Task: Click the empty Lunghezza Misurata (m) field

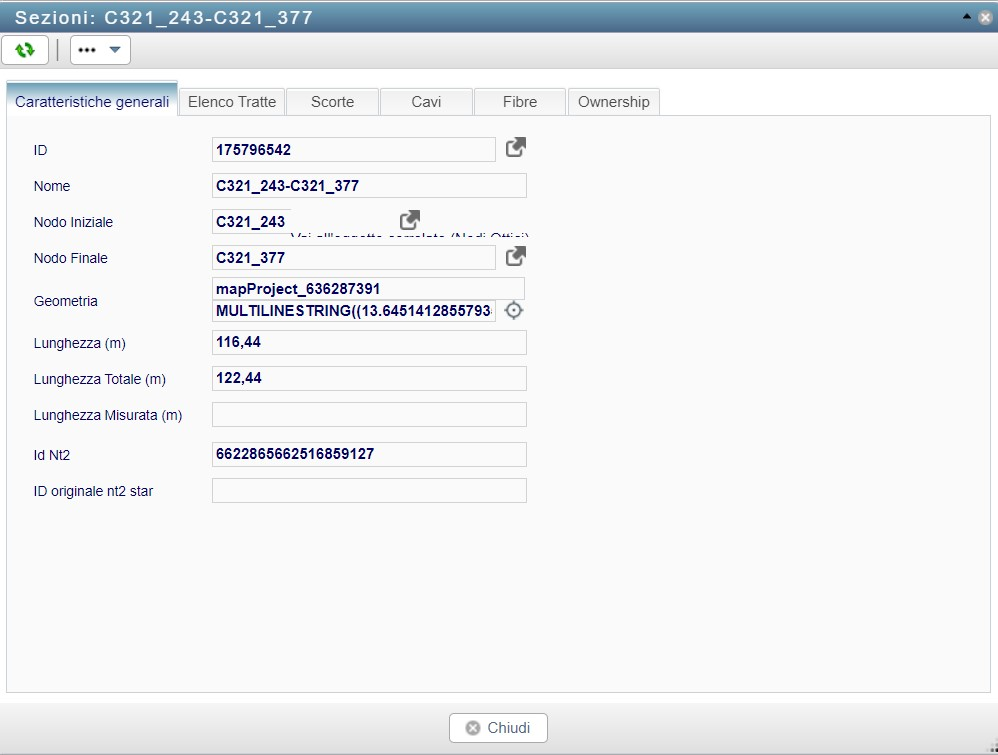Action: pos(369,414)
